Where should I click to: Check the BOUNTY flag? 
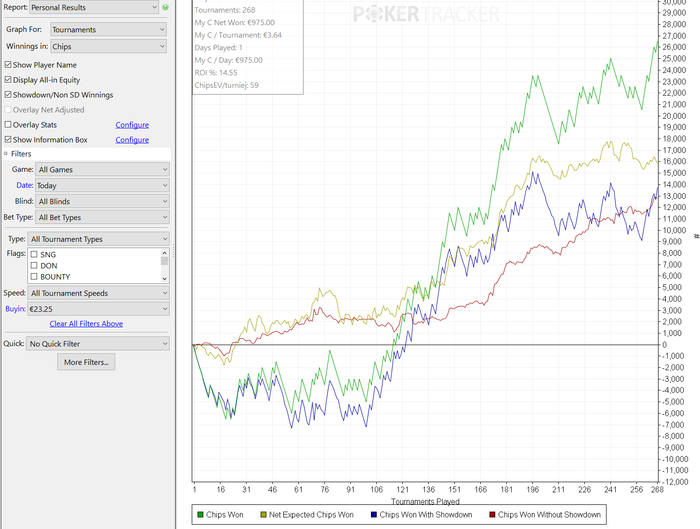[x=34, y=277]
